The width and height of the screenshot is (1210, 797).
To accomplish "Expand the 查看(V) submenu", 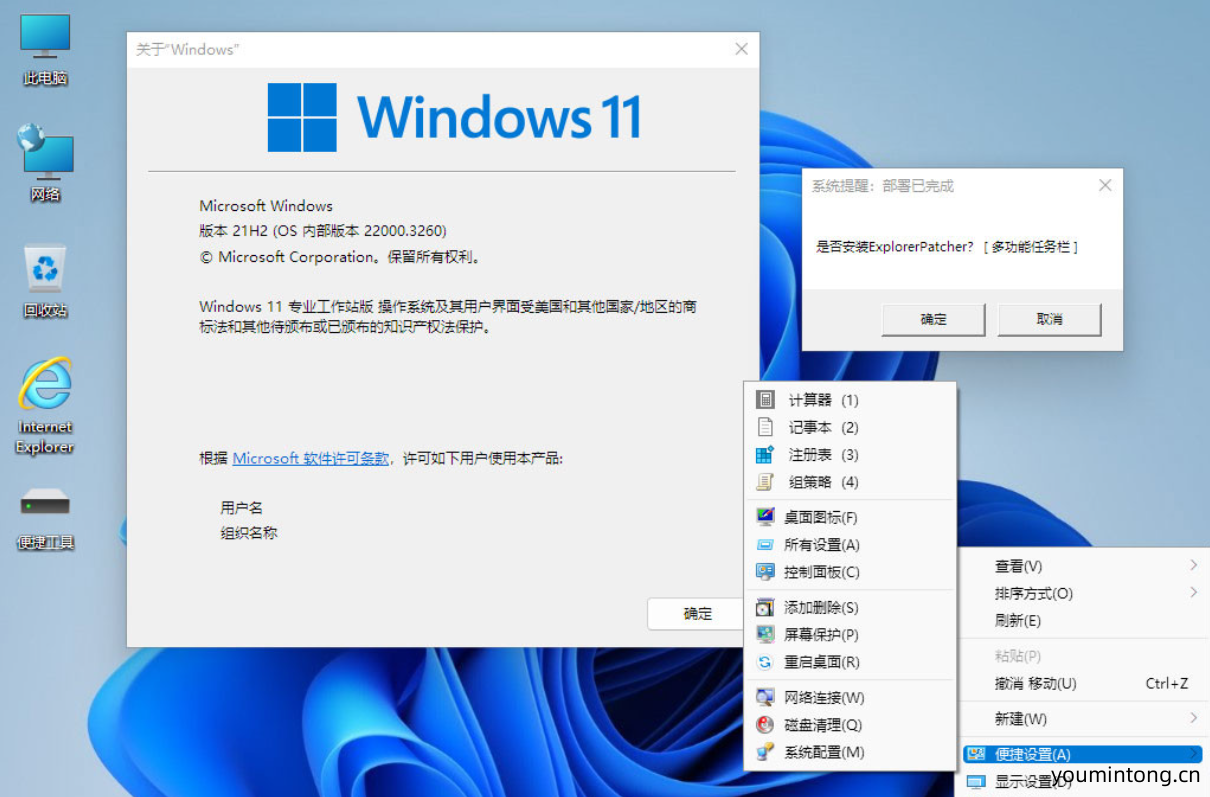I will point(1018,566).
